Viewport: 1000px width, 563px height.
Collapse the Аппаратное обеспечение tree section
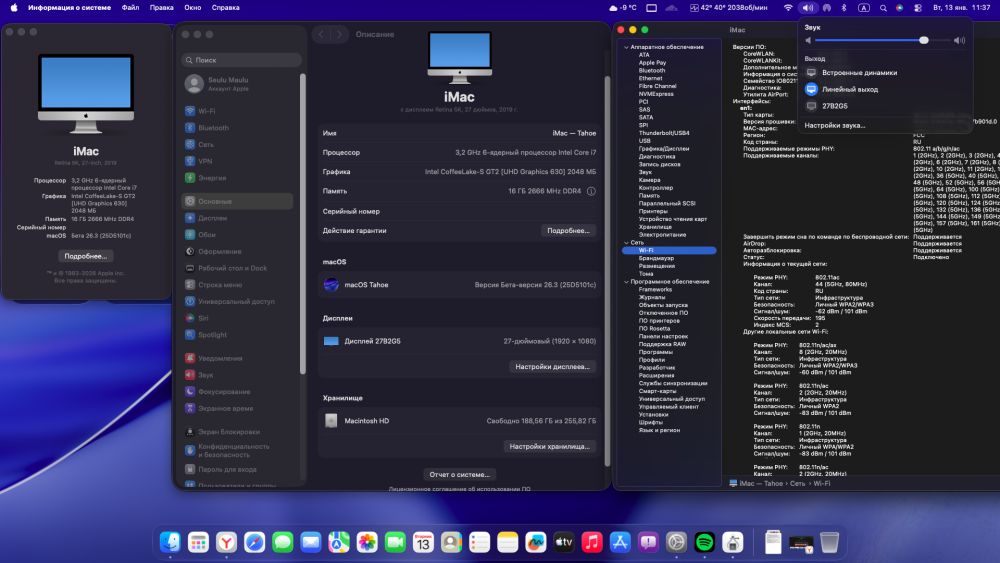coord(626,47)
